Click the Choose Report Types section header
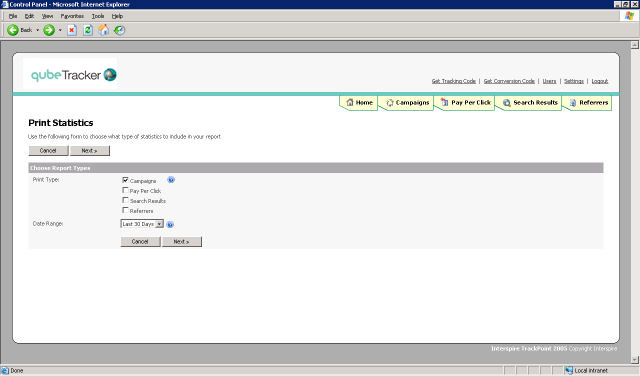The image size is (640, 377). tap(316, 168)
